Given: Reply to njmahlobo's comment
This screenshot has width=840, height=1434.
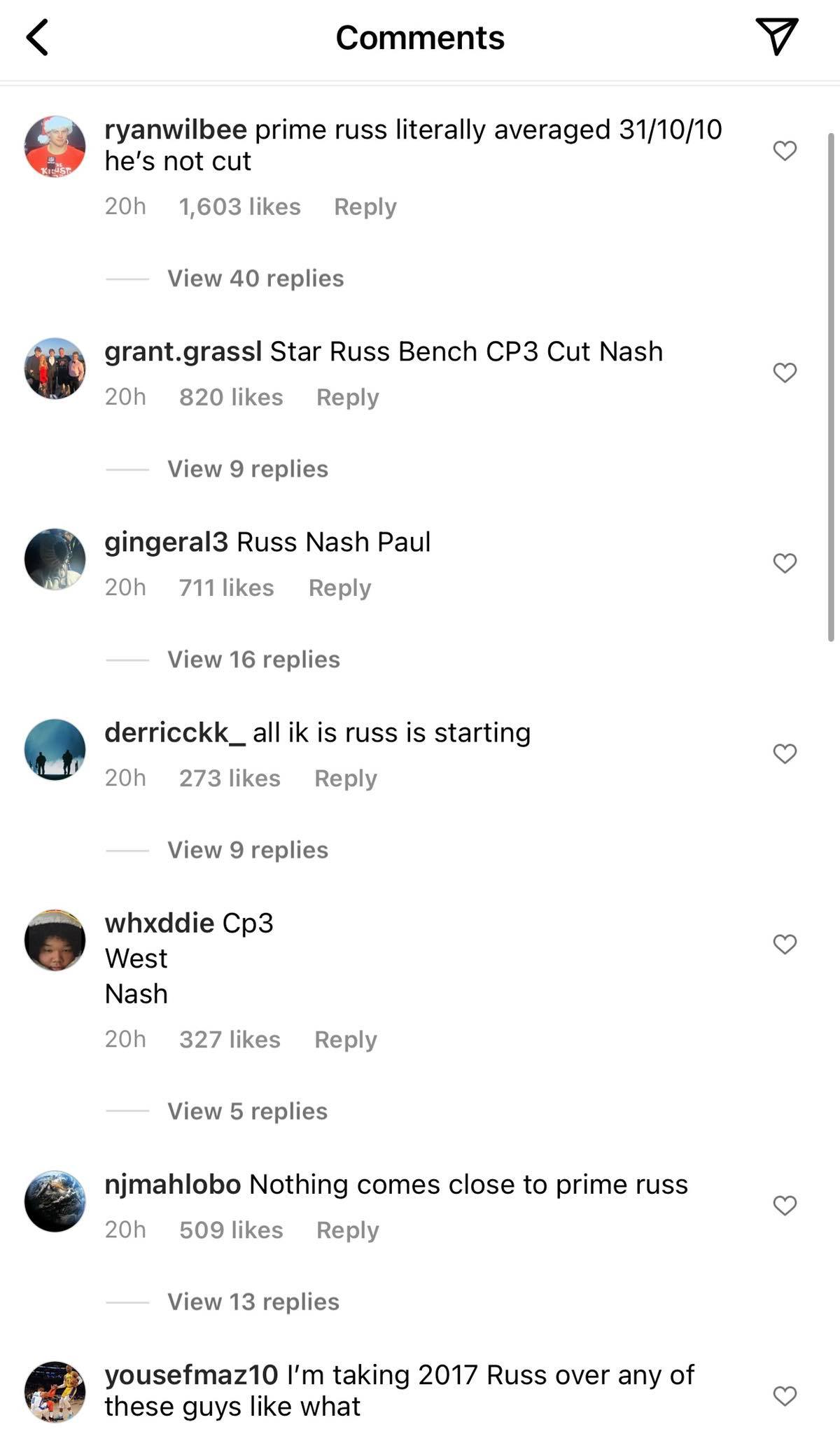Looking at the screenshot, I should [348, 1230].
